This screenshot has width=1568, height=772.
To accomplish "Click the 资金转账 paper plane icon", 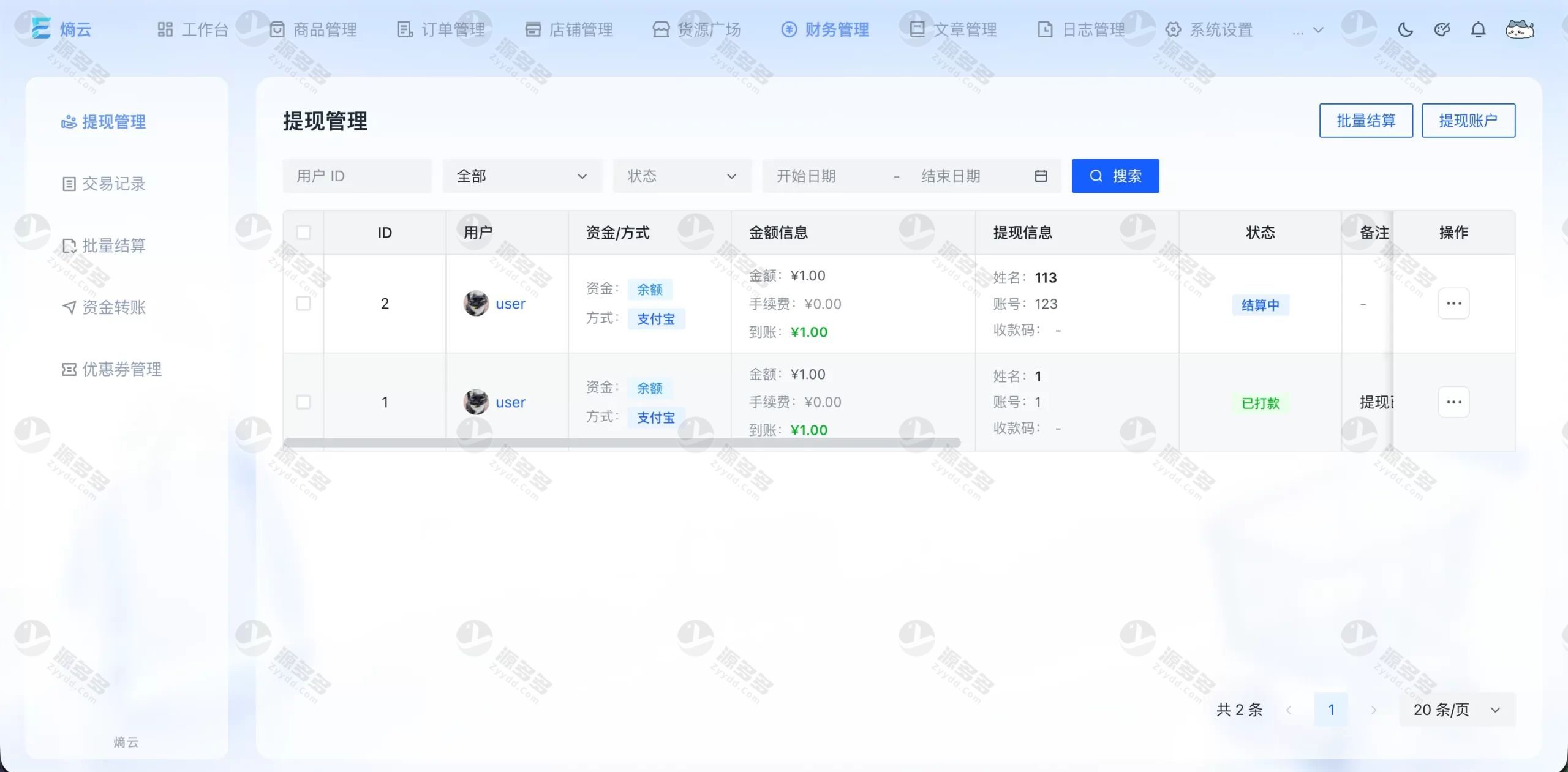I will pyautogui.click(x=69, y=307).
